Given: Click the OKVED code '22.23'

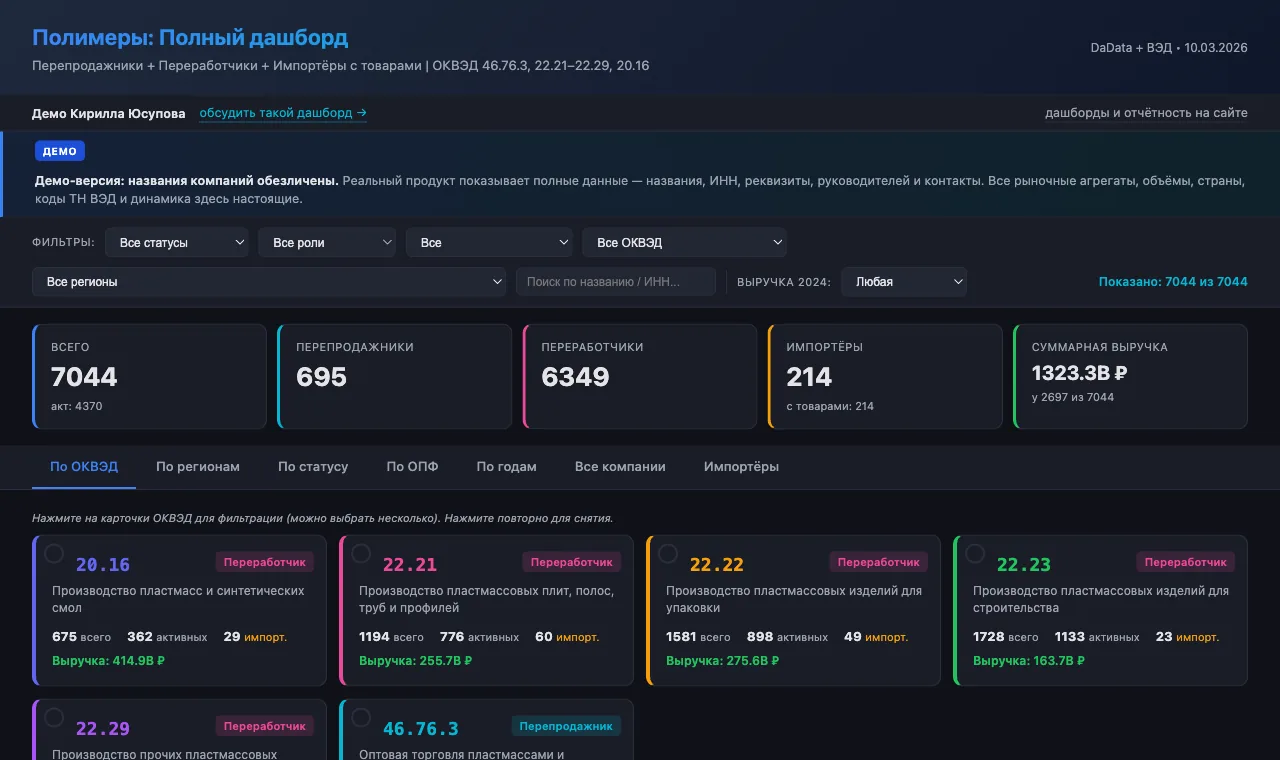Looking at the screenshot, I should 1024,565.
